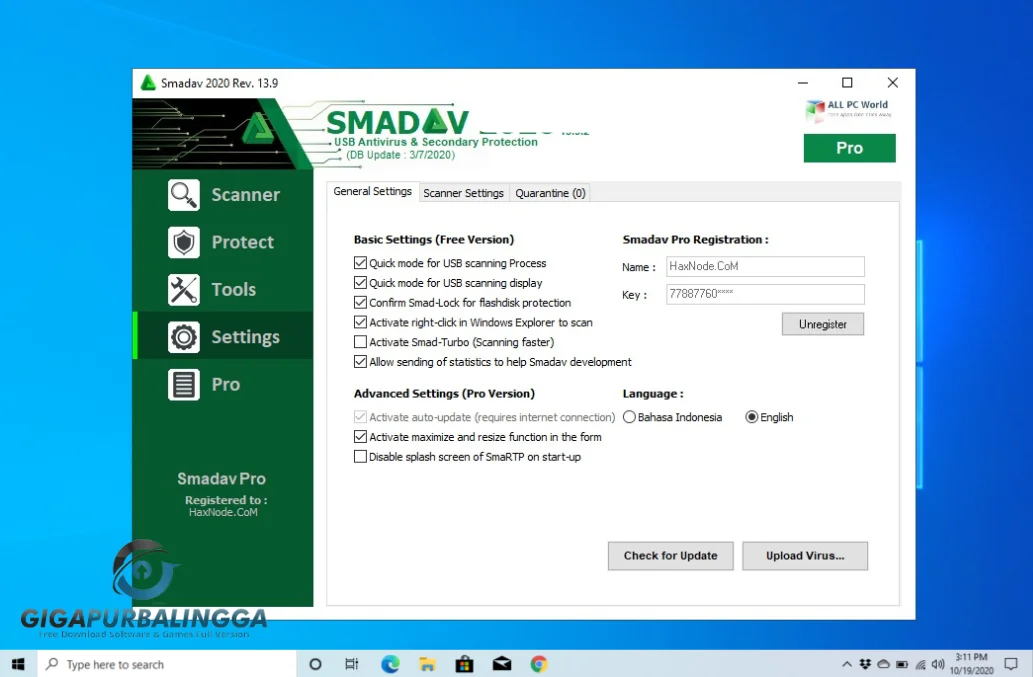The image size is (1033, 677).
Task: Show hidden icons in system tray
Action: click(x=847, y=663)
